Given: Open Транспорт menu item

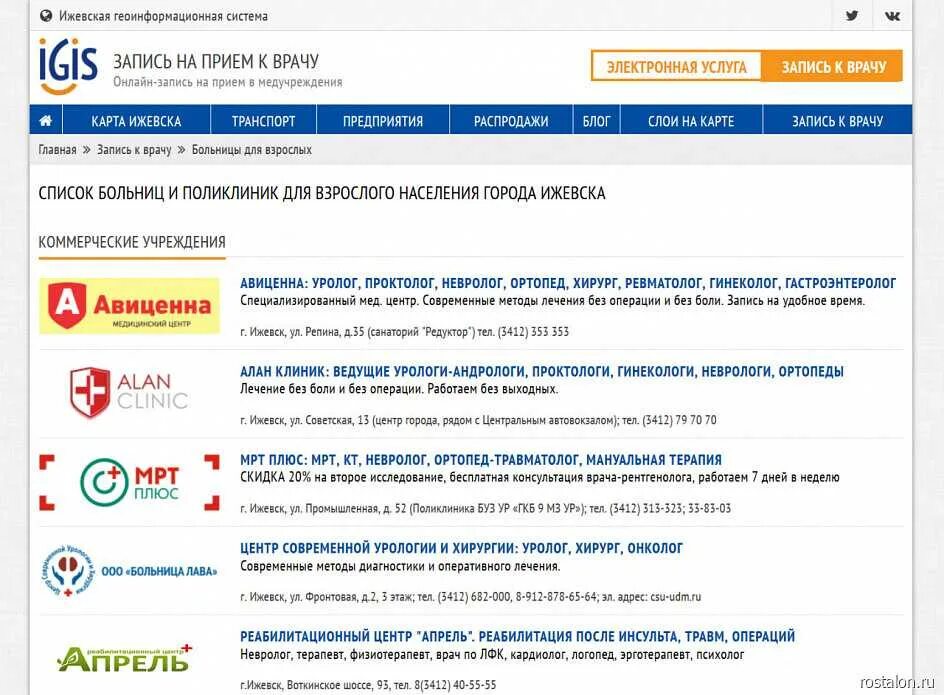Looking at the screenshot, I should pyautogui.click(x=264, y=120).
